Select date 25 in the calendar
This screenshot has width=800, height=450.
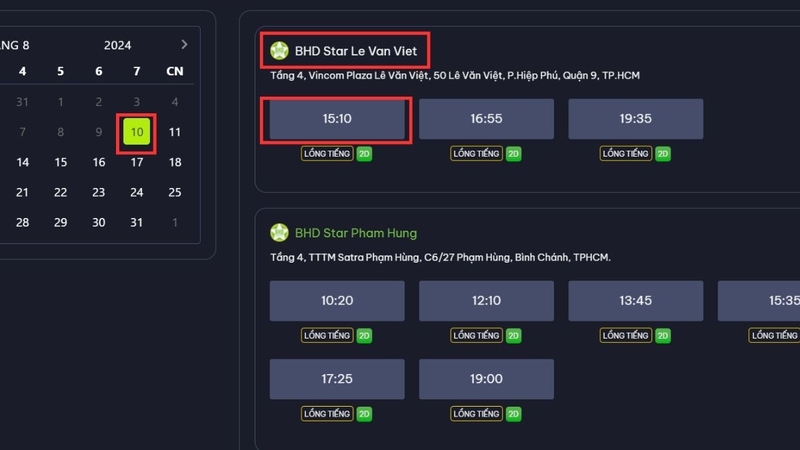click(175, 192)
